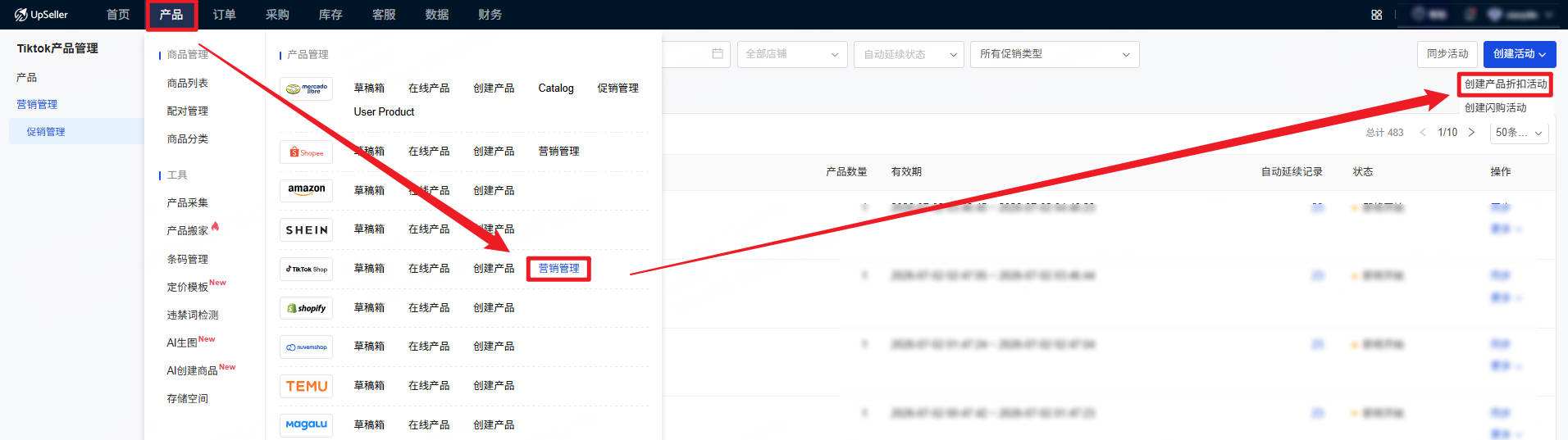Screen dimensions: 1568x440
Task: Open the 50条 page size selector
Action: pos(1519,133)
